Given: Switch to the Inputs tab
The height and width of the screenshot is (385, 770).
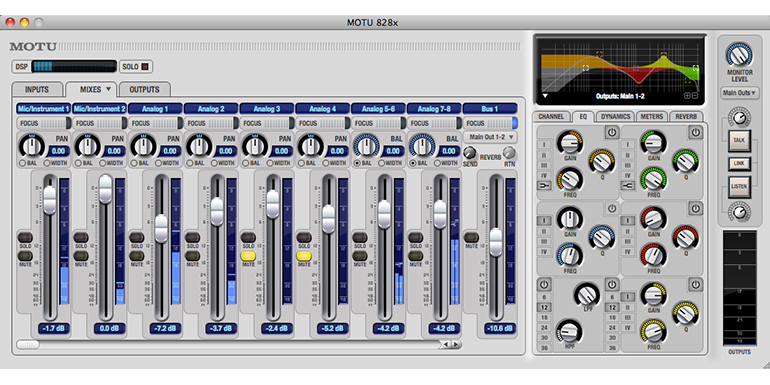Looking at the screenshot, I should click(x=37, y=89).
